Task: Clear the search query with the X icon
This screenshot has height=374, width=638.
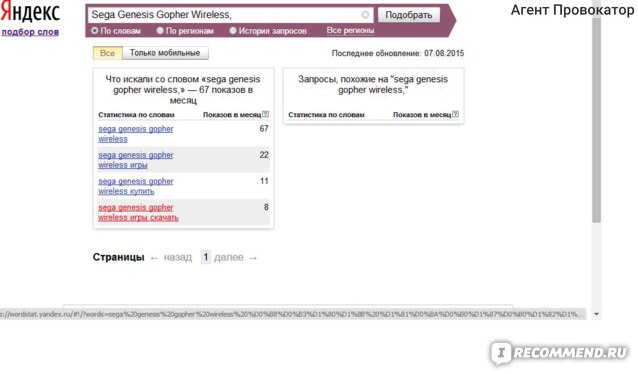Action: point(365,15)
